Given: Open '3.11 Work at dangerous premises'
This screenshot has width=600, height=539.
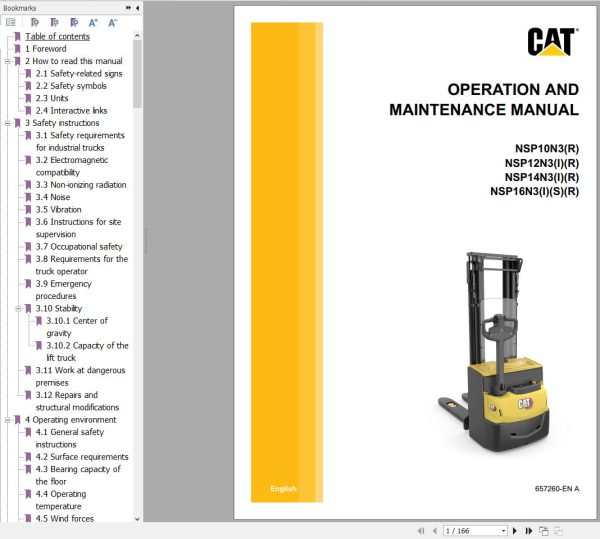Looking at the screenshot, I should [80, 376].
